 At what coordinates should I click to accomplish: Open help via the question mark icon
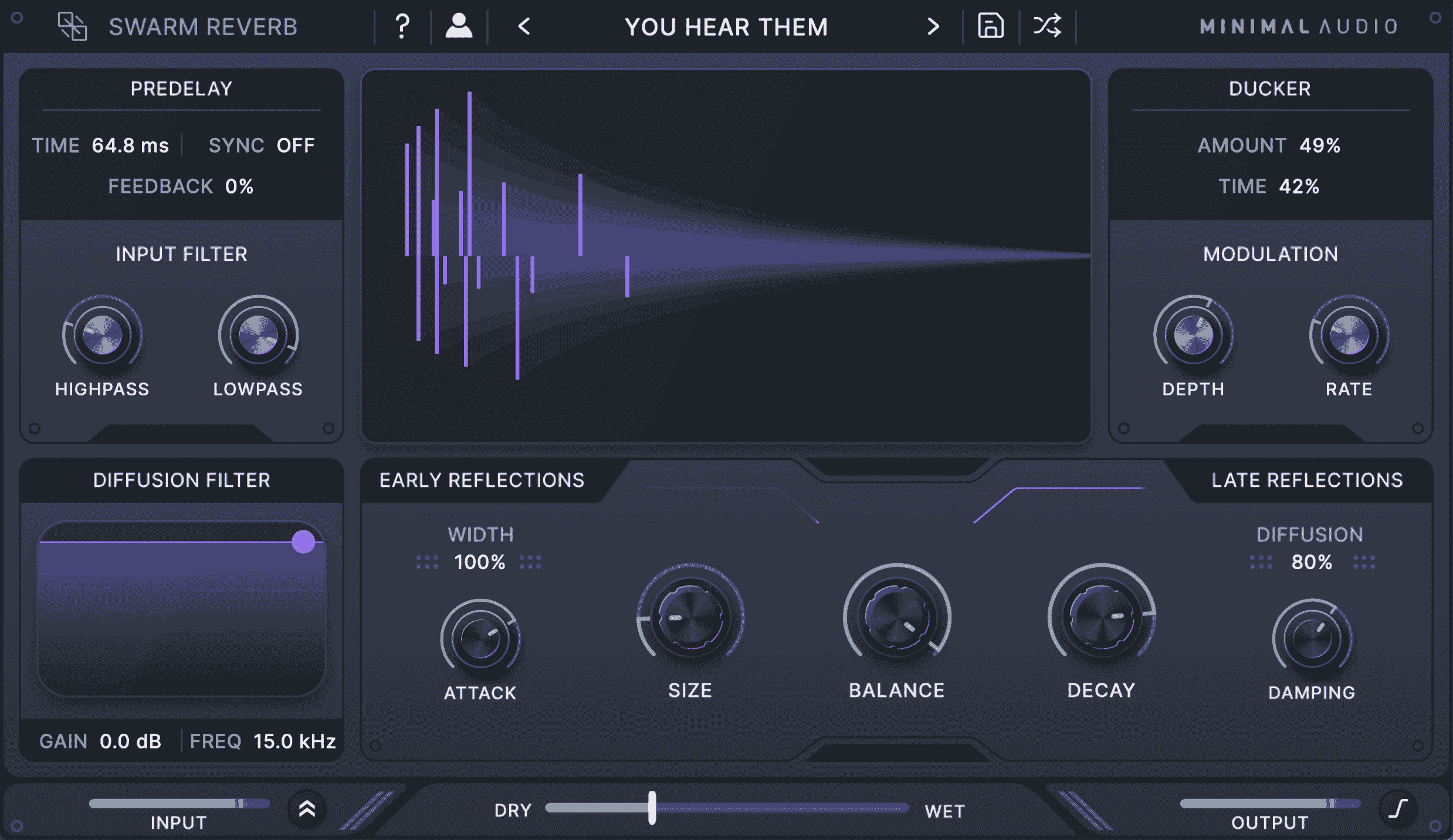(x=401, y=25)
